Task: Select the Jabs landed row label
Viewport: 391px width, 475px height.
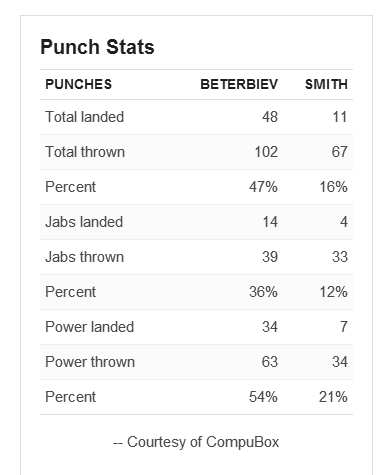Action: (84, 222)
